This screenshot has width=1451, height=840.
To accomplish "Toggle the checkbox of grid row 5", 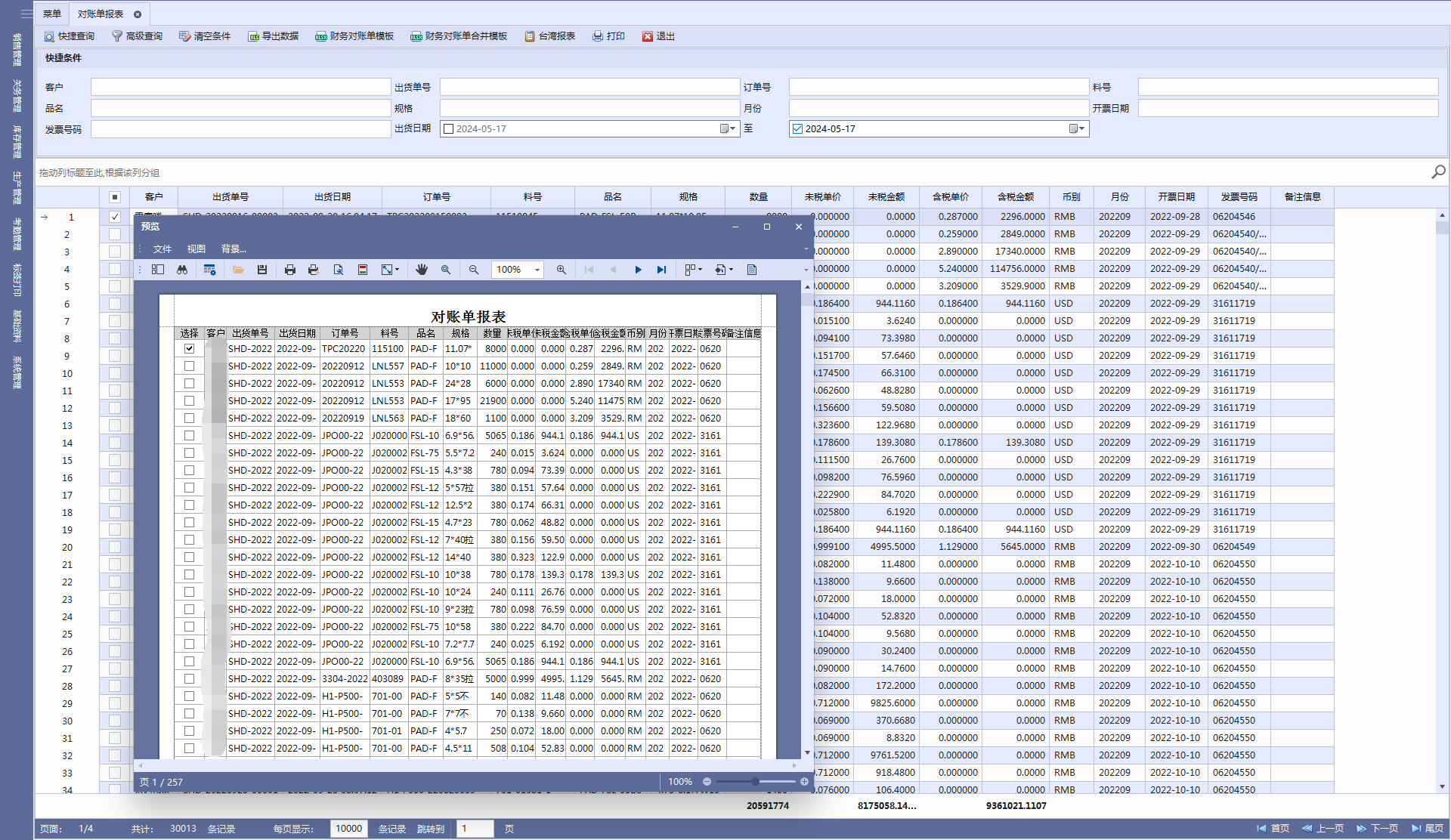I will tap(115, 286).
